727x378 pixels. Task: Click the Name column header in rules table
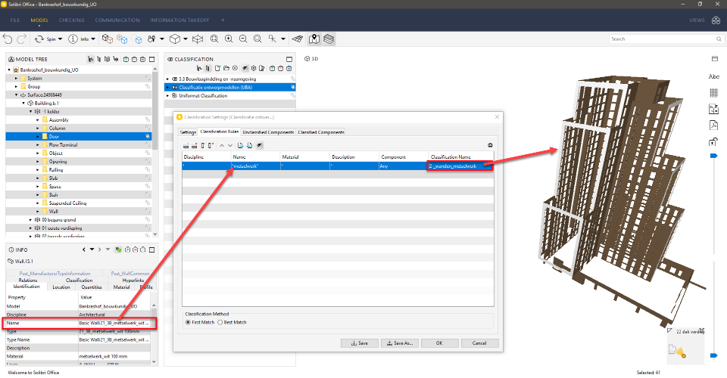[x=255, y=157]
